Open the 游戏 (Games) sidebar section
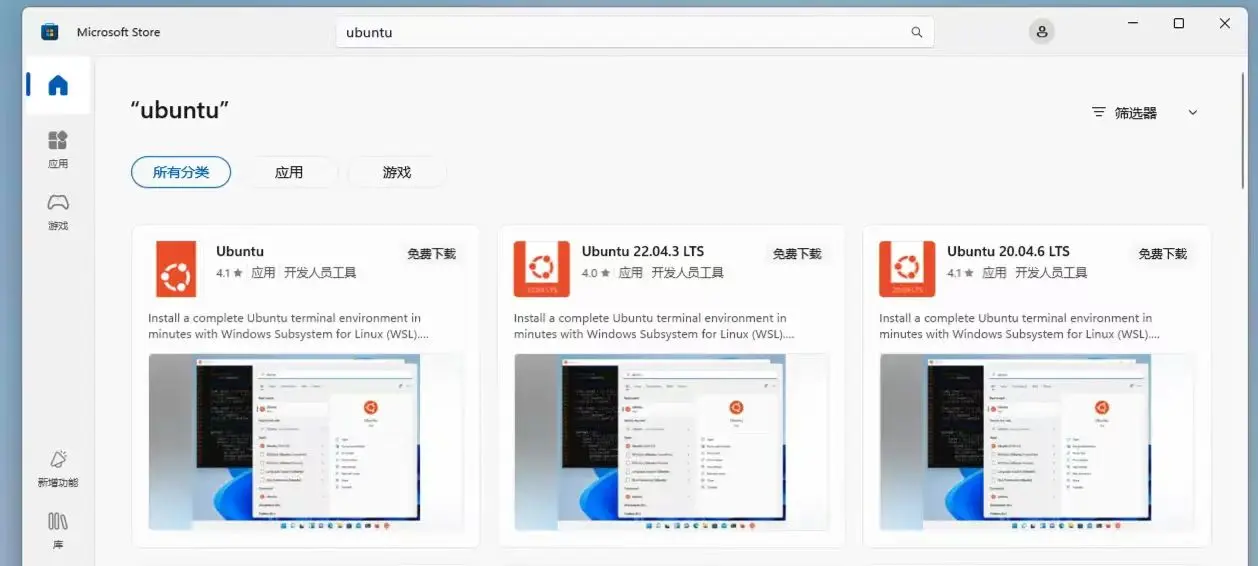 pos(58,212)
